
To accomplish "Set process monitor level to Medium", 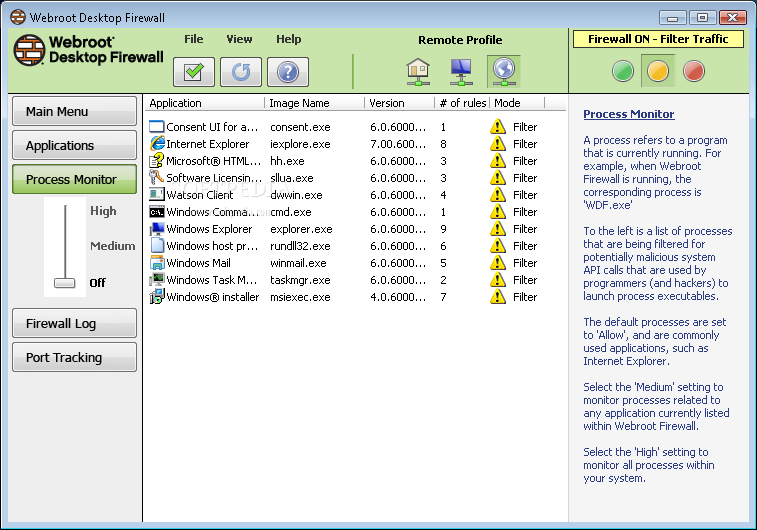I will coord(112,246).
